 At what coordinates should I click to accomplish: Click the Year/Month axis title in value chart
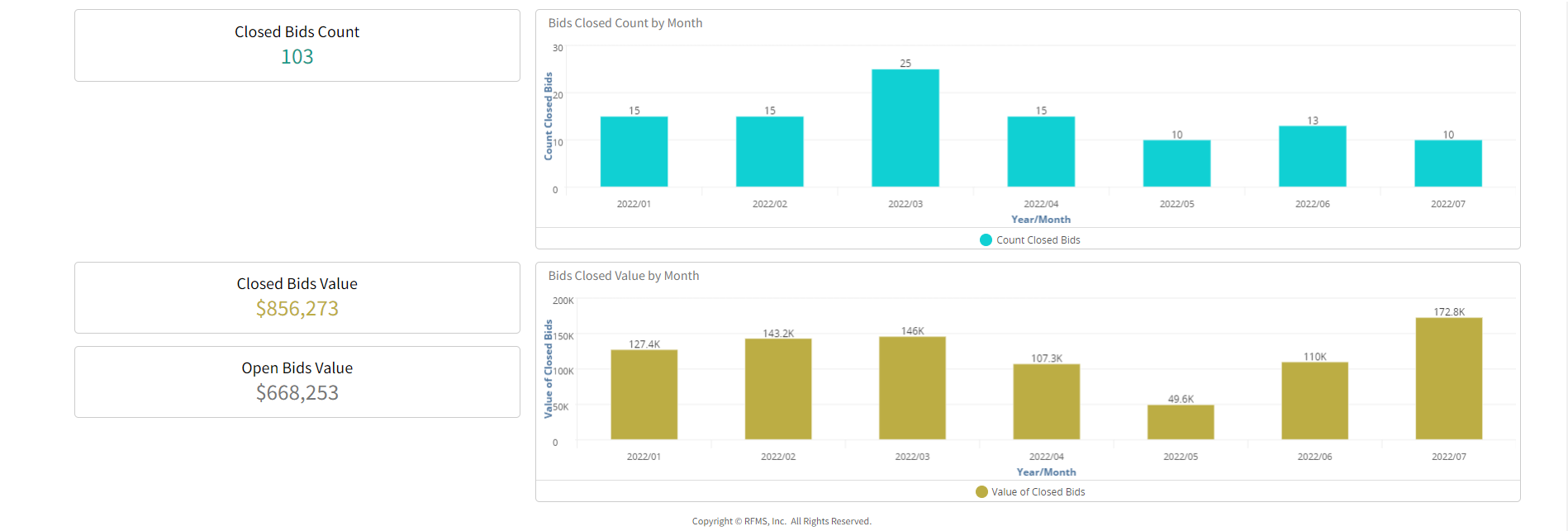pyautogui.click(x=1047, y=472)
